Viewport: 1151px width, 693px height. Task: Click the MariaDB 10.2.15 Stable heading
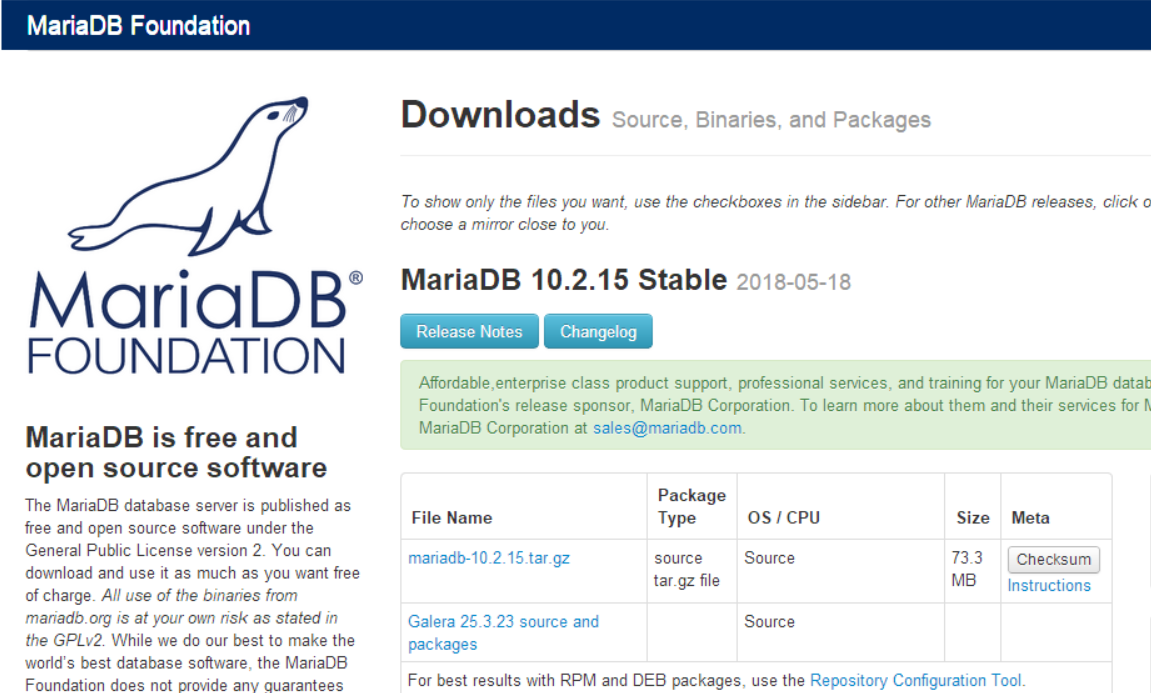564,280
